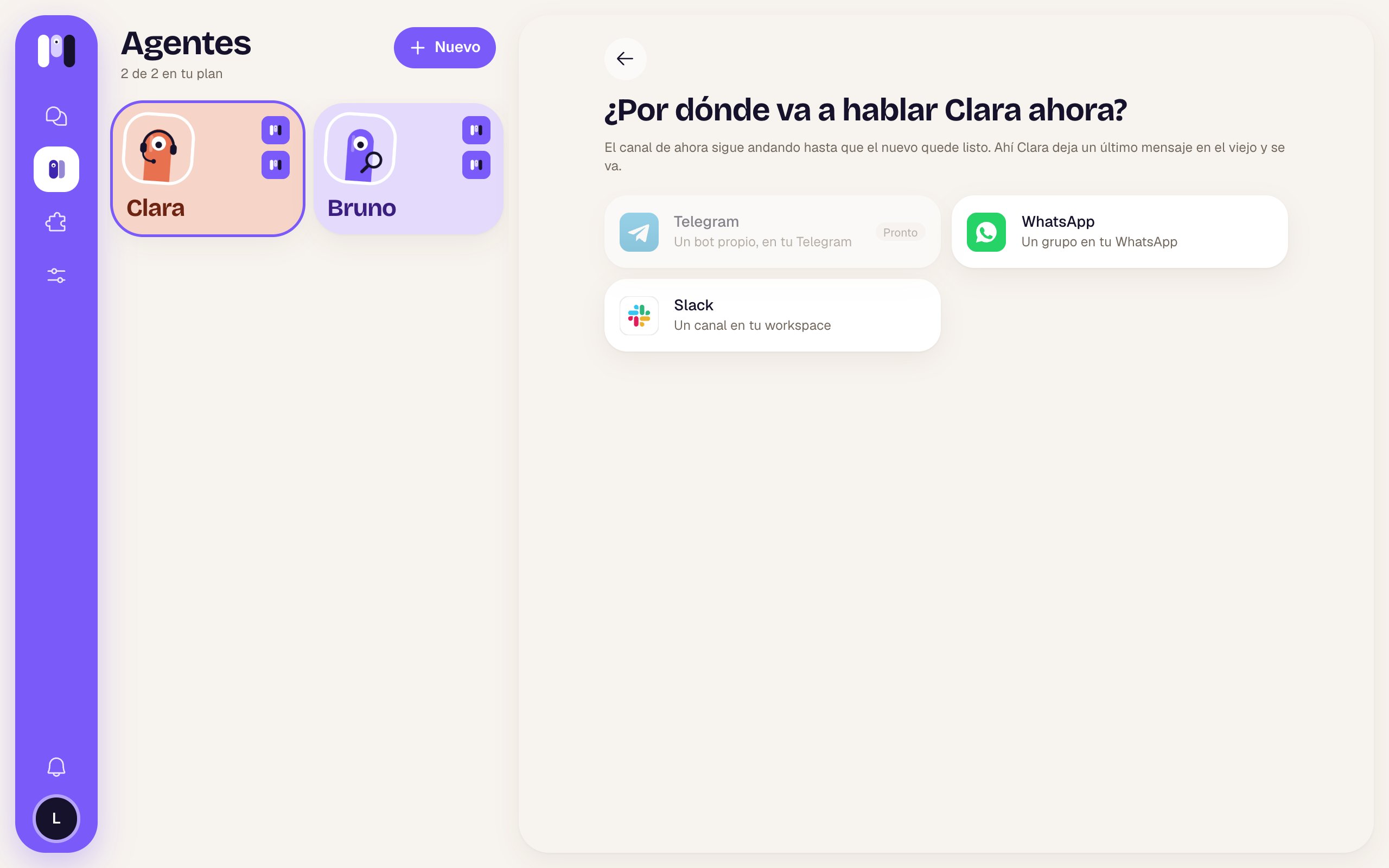Select the Bruno agent name

[x=361, y=208]
